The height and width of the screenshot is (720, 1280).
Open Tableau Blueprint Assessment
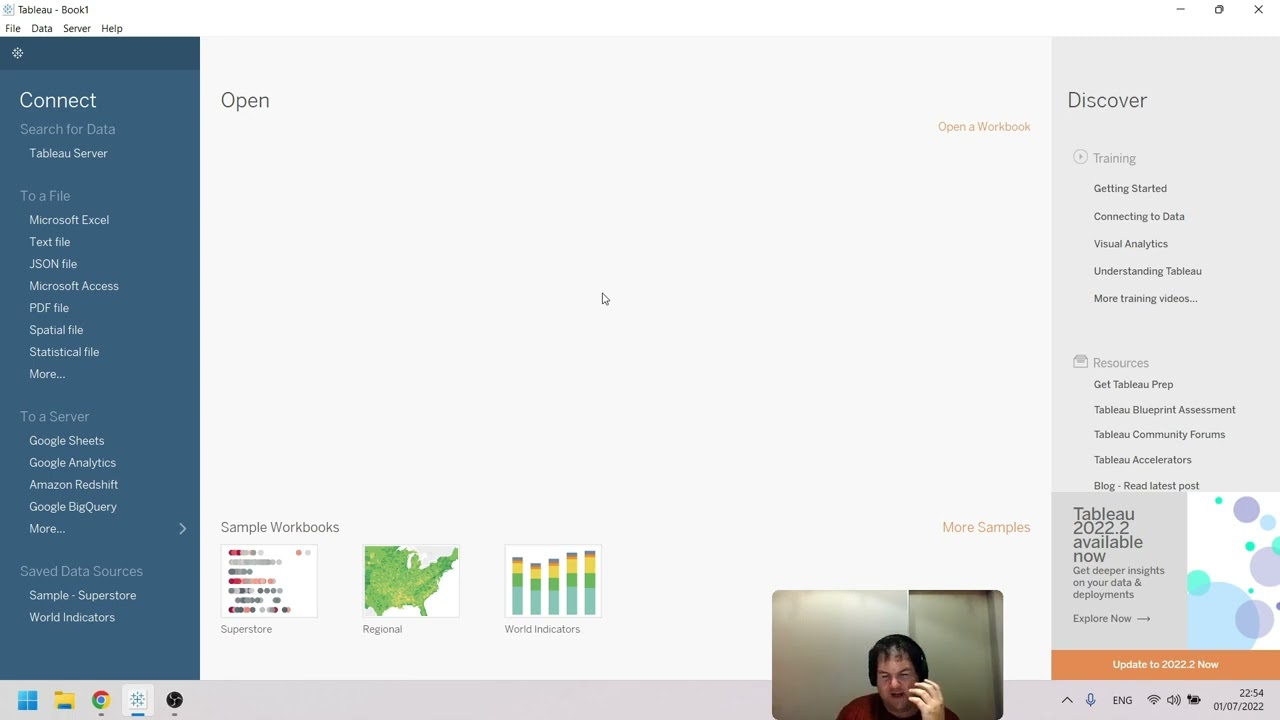click(x=1165, y=410)
